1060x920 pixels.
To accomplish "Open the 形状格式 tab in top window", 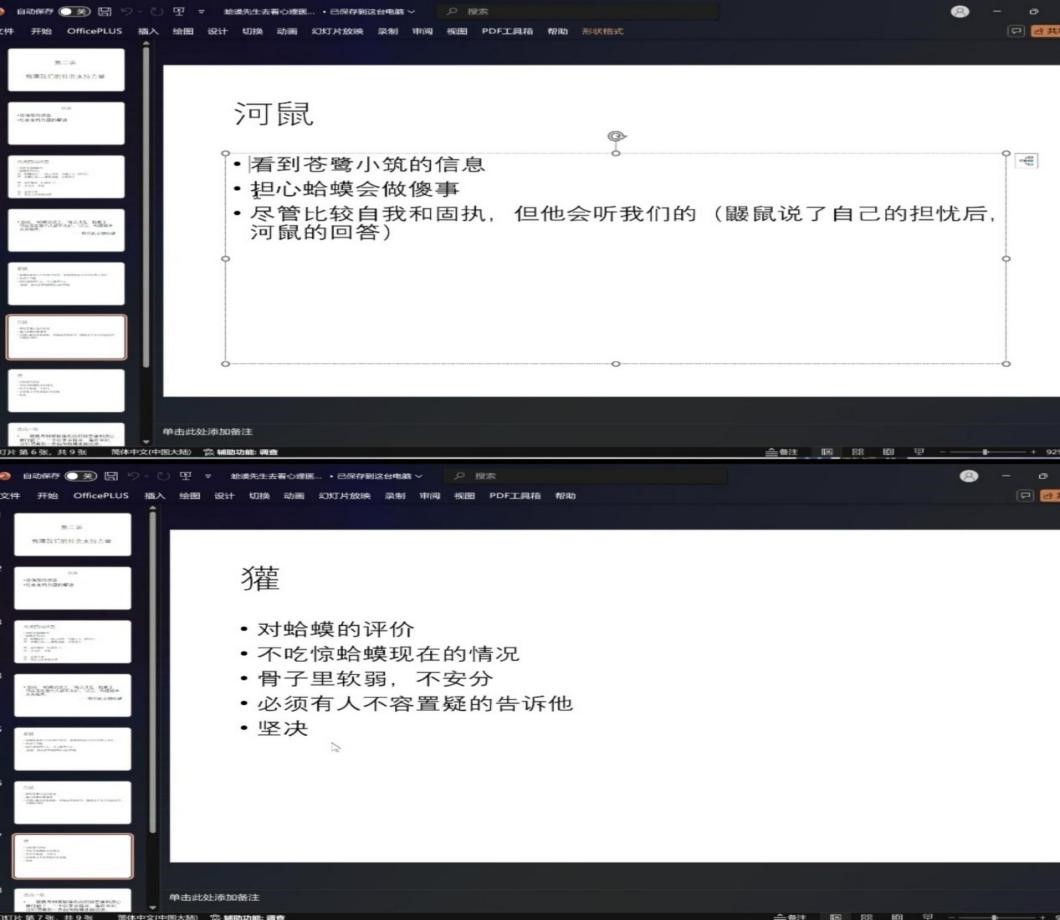I will point(602,31).
